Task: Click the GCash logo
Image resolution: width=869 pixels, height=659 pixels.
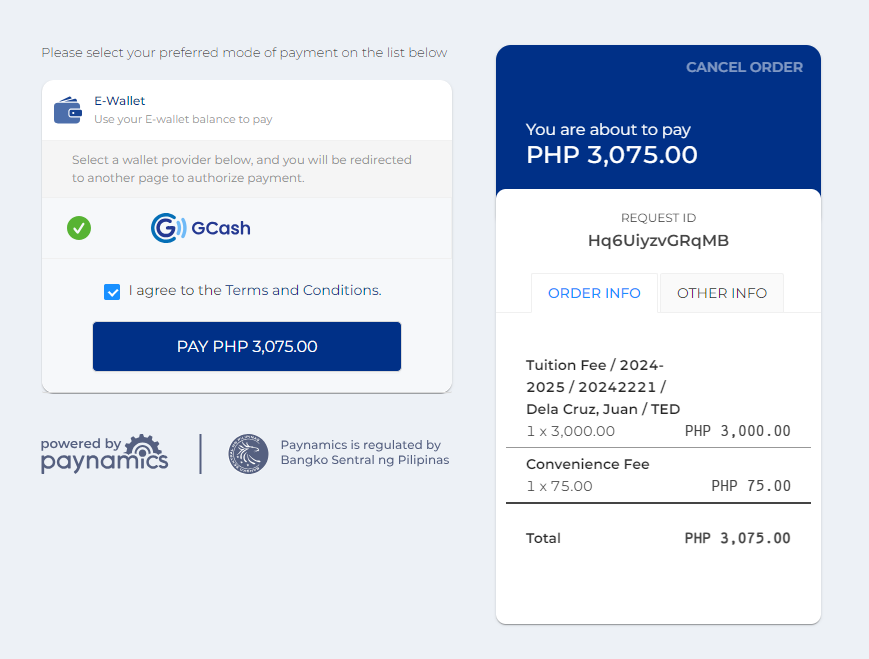Action: click(x=201, y=228)
